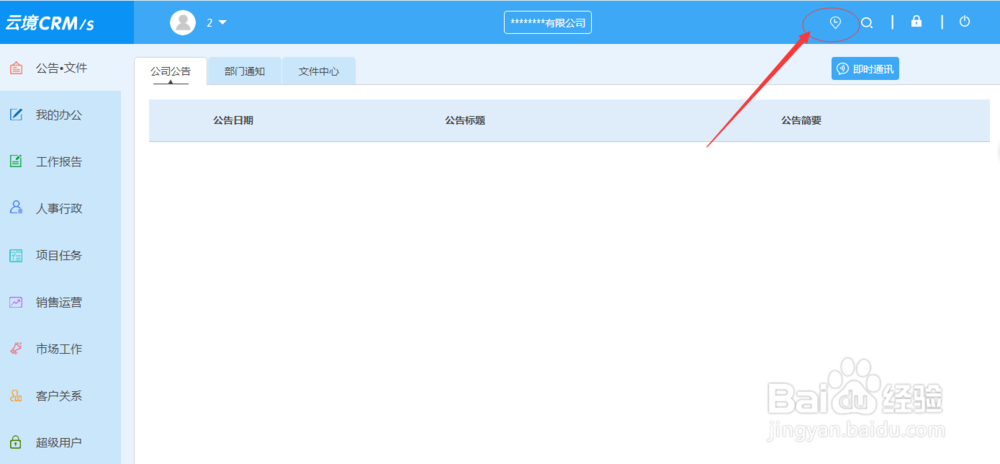Open 超级用户 menu label
The height and width of the screenshot is (464, 1000).
[x=59, y=442]
